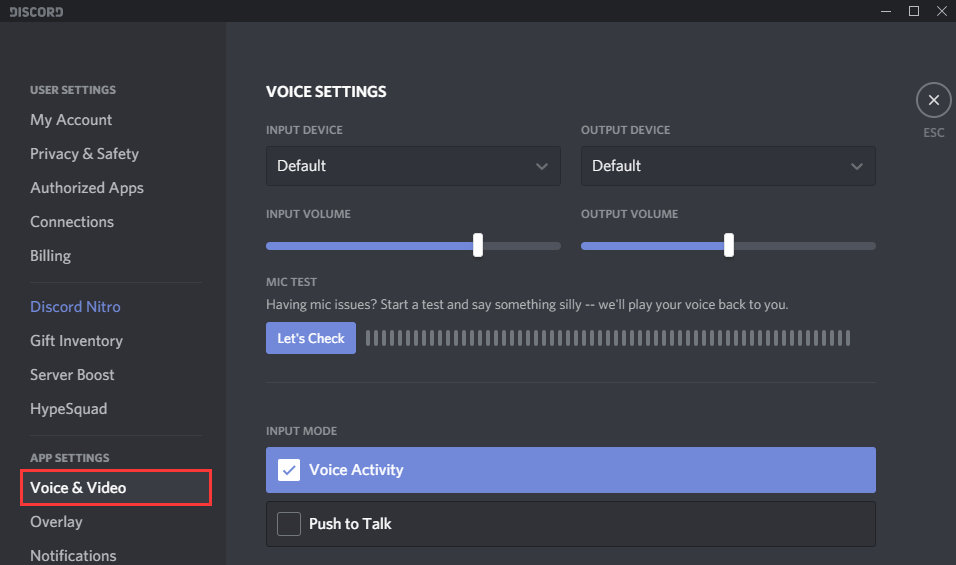Minimize the Discord window

point(883,11)
